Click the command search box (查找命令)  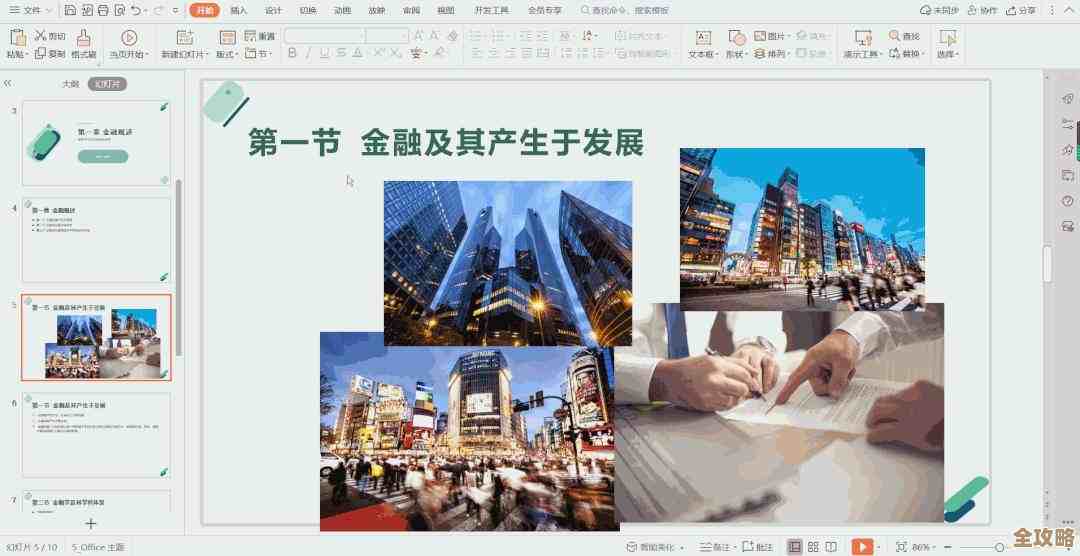625,10
